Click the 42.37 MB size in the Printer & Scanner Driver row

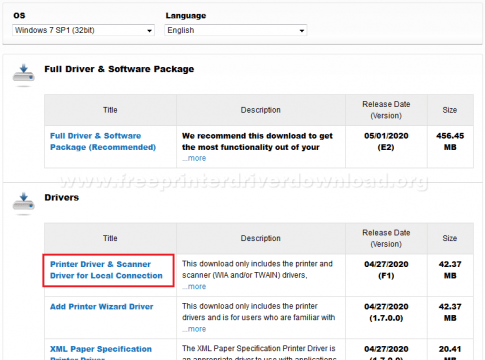[450, 270]
